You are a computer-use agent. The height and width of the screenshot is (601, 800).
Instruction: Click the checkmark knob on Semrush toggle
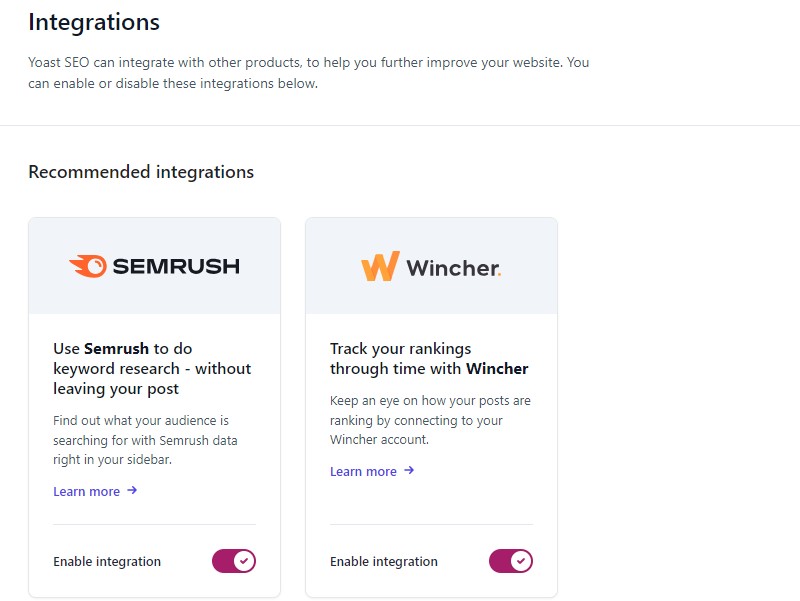[244, 561]
